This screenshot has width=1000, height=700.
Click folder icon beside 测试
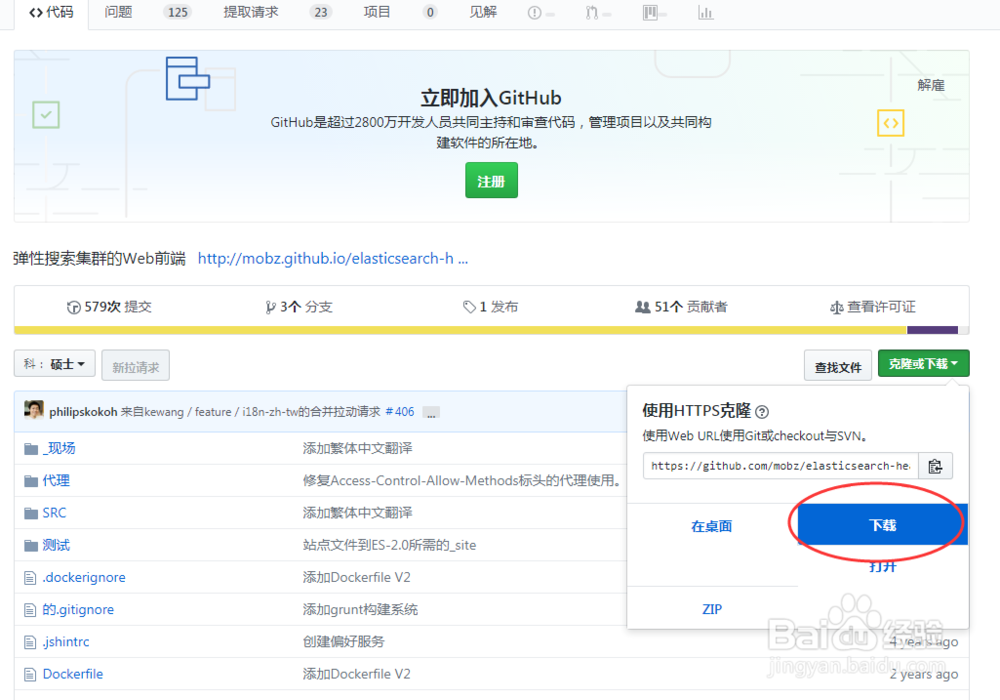pos(31,546)
